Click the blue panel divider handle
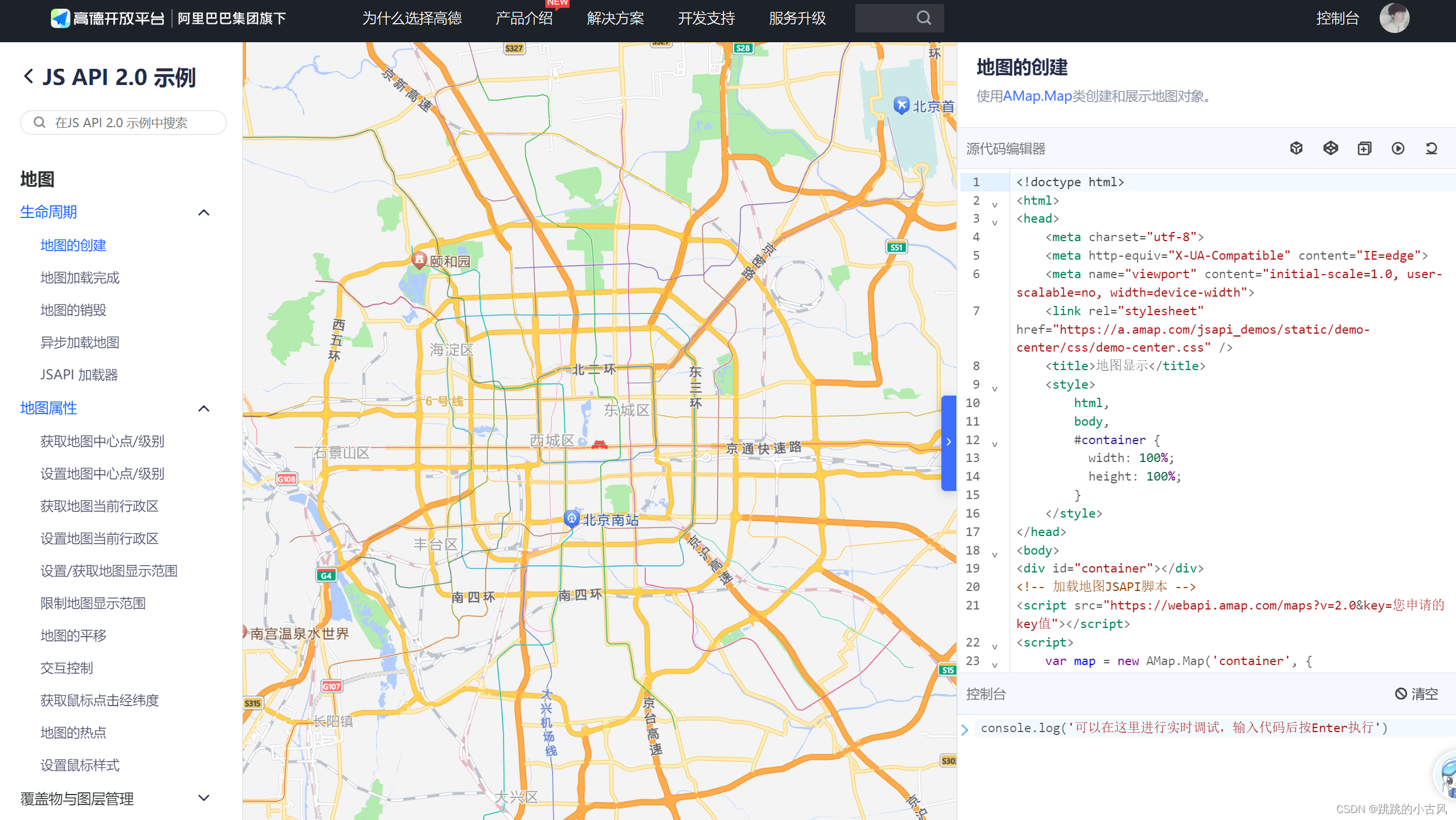The image size is (1456, 820). click(948, 442)
